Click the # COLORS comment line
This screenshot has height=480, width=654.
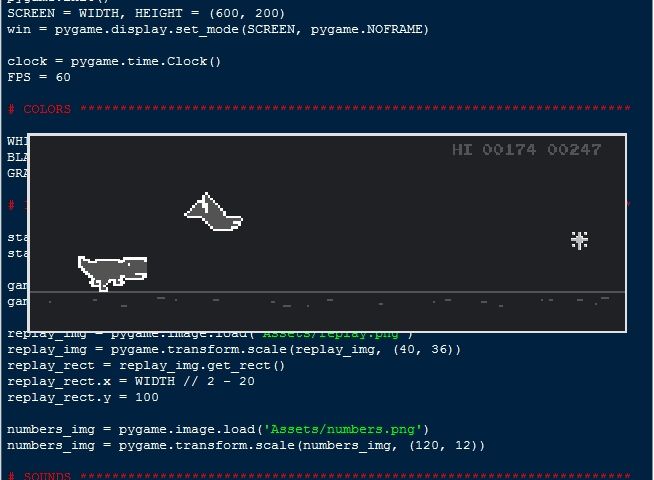click(x=40, y=109)
